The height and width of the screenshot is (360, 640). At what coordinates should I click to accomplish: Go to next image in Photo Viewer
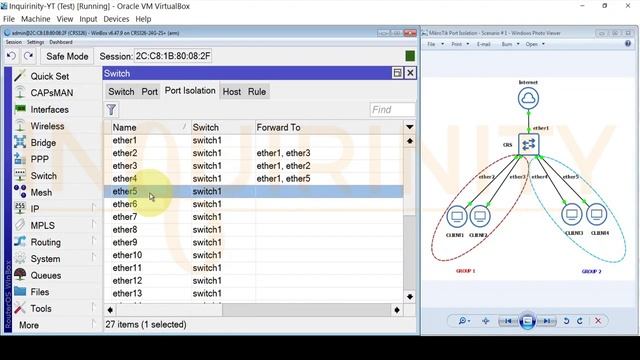(x=547, y=321)
